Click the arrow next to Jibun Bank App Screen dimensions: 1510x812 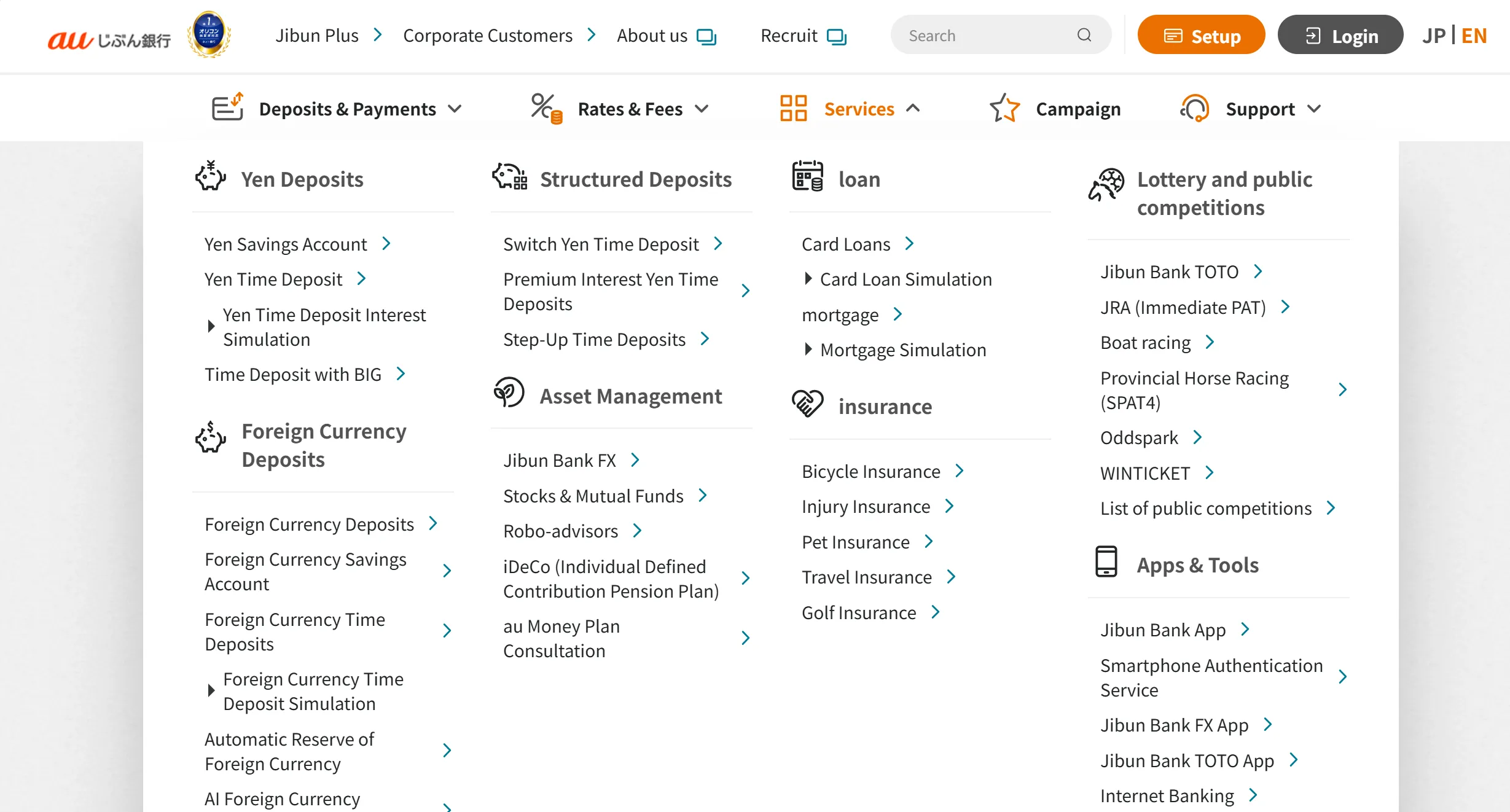(x=1245, y=630)
